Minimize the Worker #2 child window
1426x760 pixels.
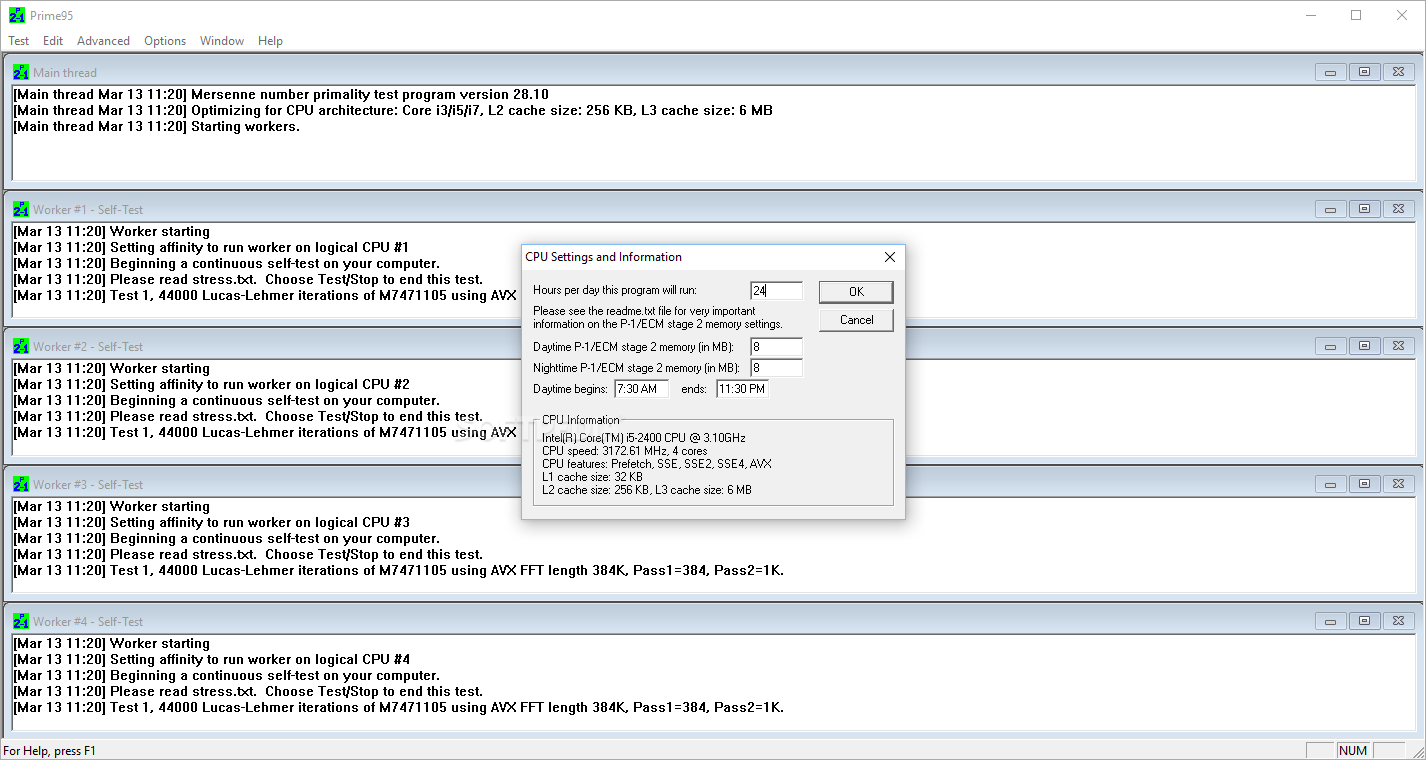click(1330, 346)
